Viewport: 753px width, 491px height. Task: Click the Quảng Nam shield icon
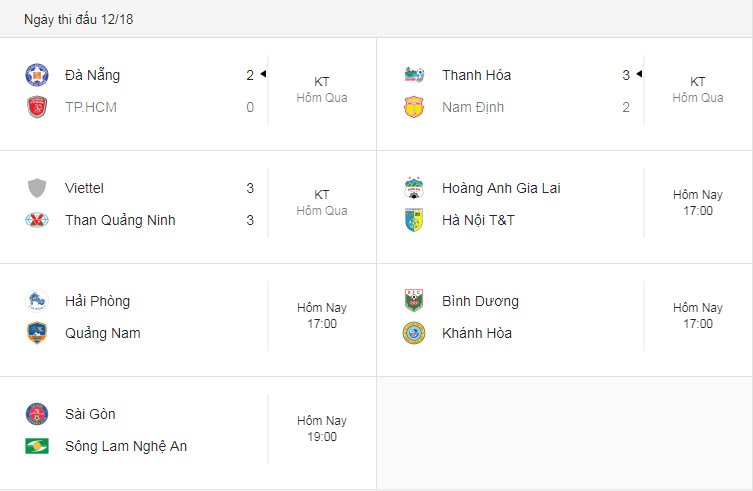pos(37,333)
